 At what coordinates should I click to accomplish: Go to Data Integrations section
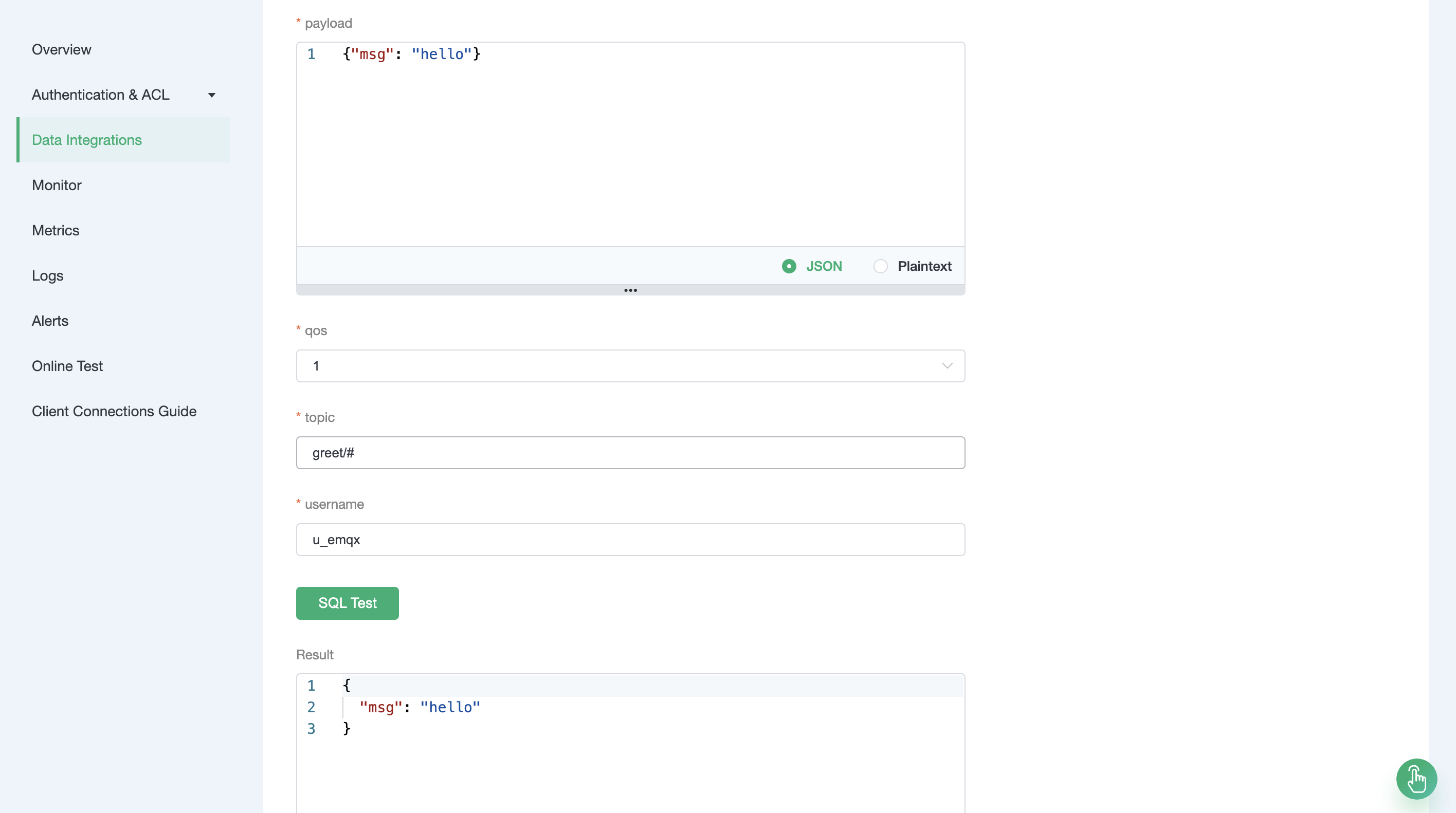click(86, 140)
